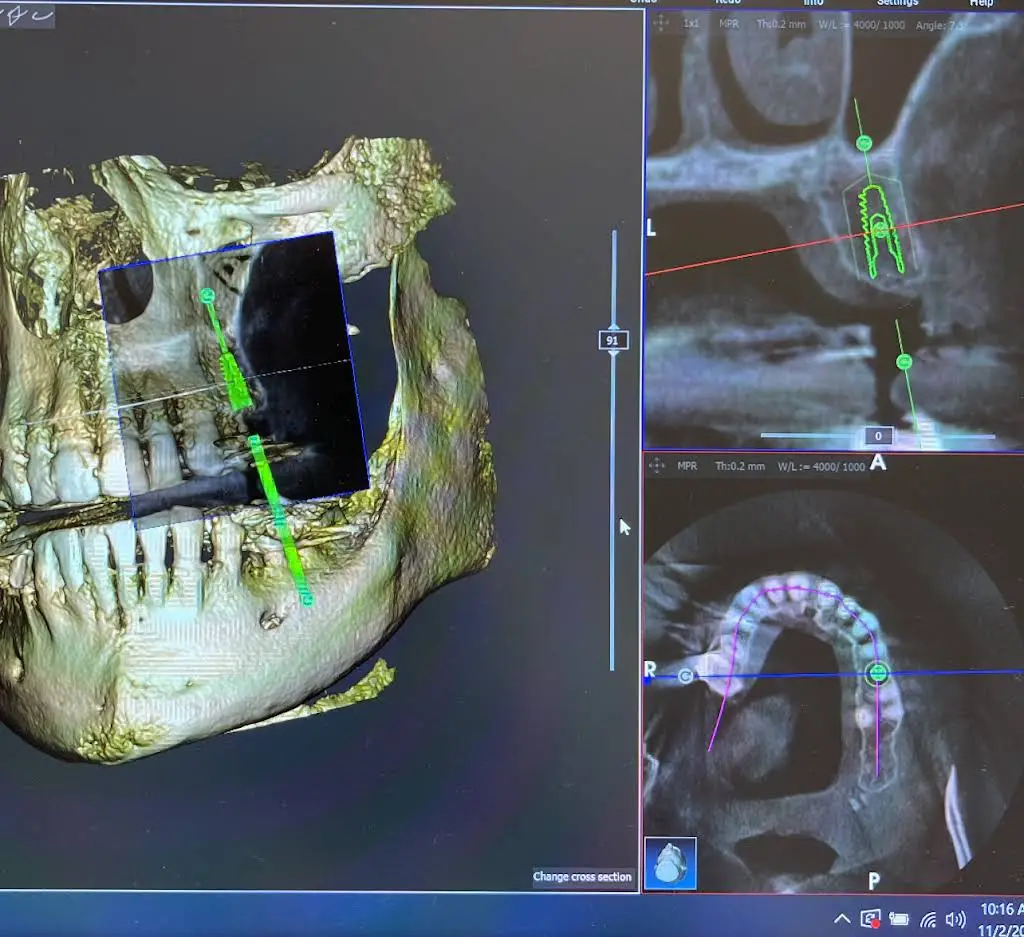Select the lower implant axis handle in the 3D view
This screenshot has width=1024, height=937.
(307, 597)
